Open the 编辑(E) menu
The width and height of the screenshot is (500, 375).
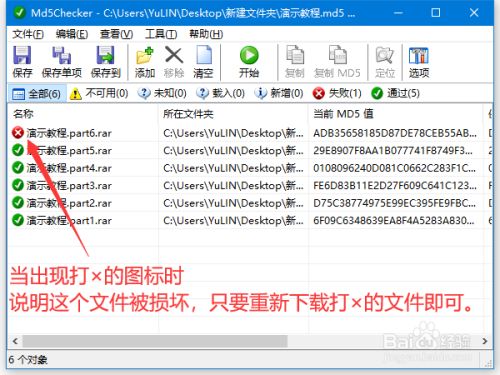click(72, 34)
